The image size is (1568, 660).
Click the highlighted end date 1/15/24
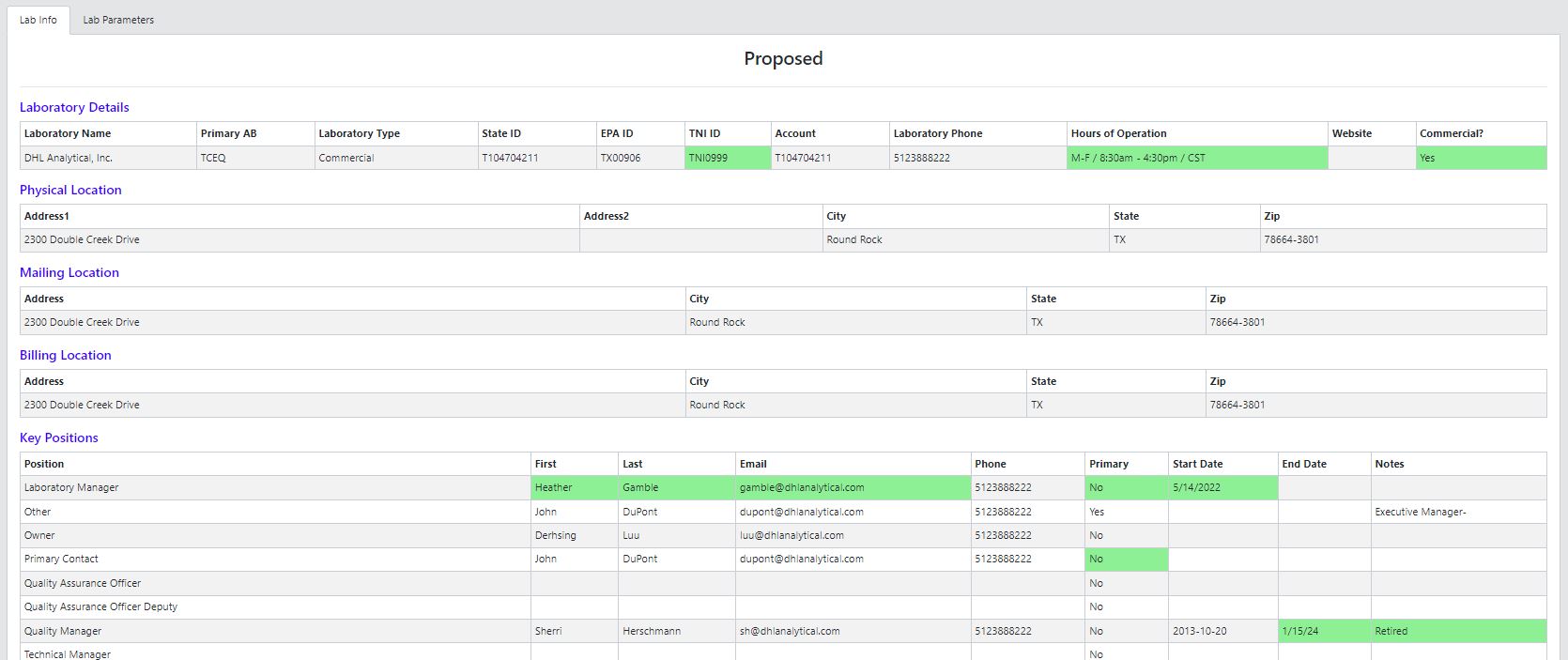[x=1325, y=631]
